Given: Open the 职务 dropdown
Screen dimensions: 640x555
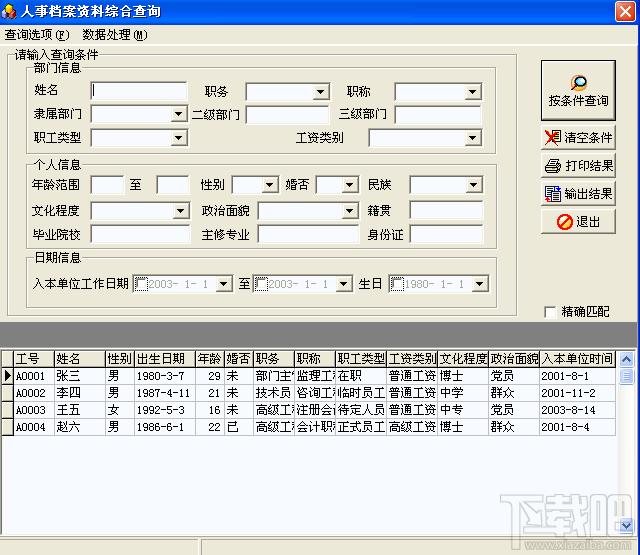Looking at the screenshot, I should [321, 92].
